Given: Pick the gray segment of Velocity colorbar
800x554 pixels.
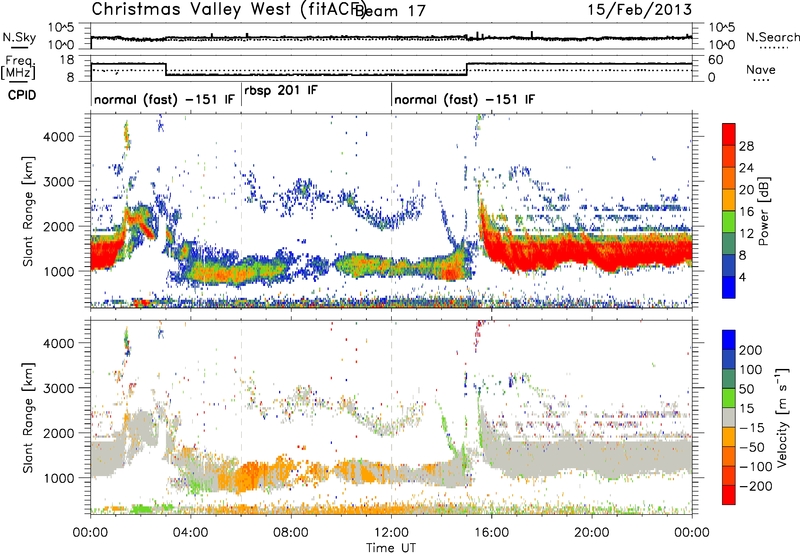Looking at the screenshot, I should (729, 418).
